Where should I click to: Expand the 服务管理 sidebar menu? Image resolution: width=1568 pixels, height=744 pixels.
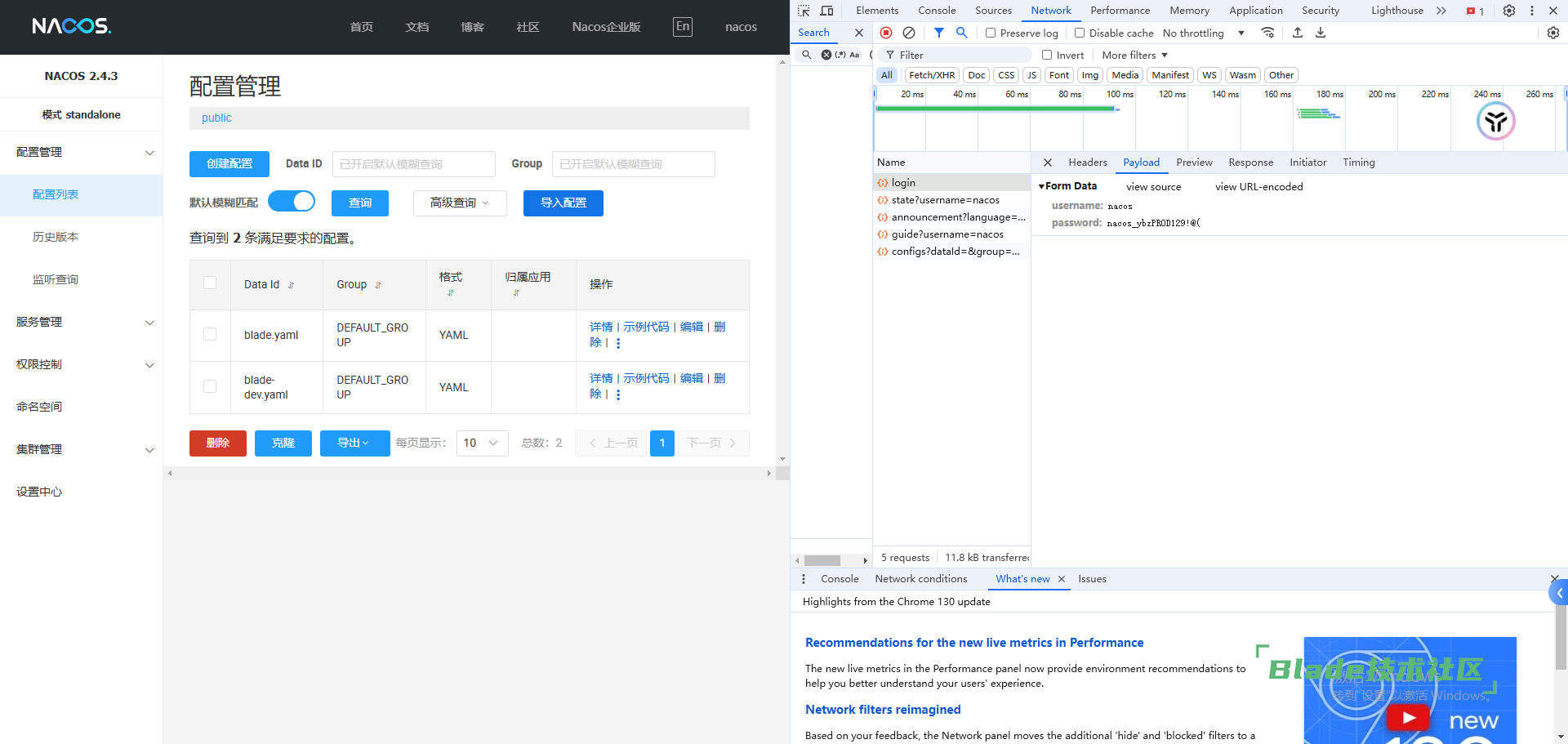click(82, 322)
